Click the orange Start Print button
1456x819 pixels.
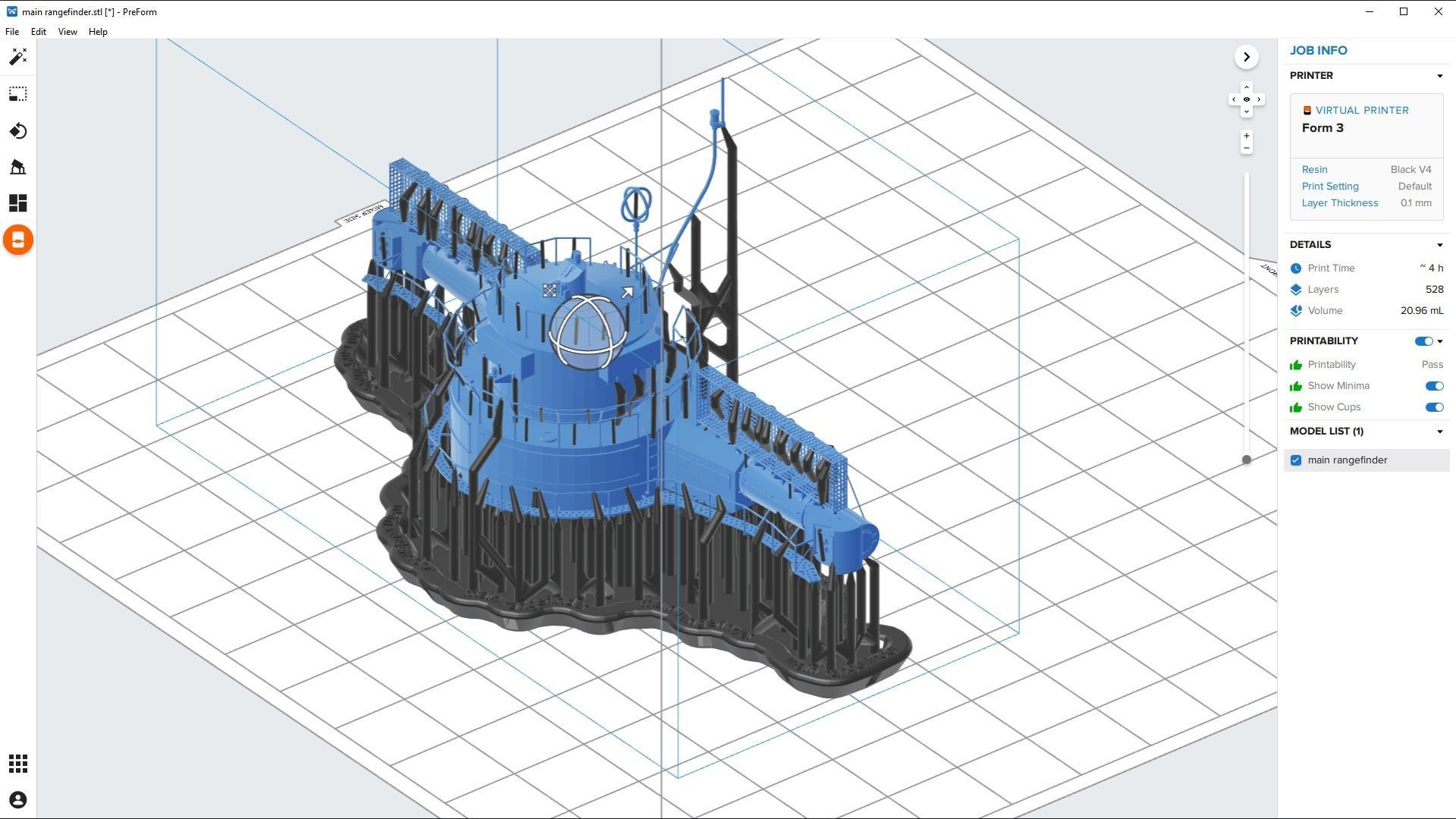tap(18, 240)
